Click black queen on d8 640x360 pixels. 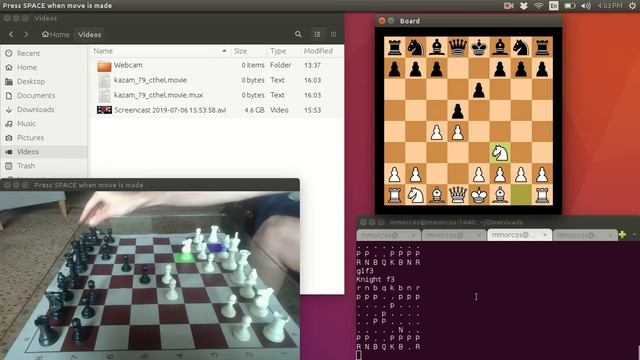click(458, 47)
